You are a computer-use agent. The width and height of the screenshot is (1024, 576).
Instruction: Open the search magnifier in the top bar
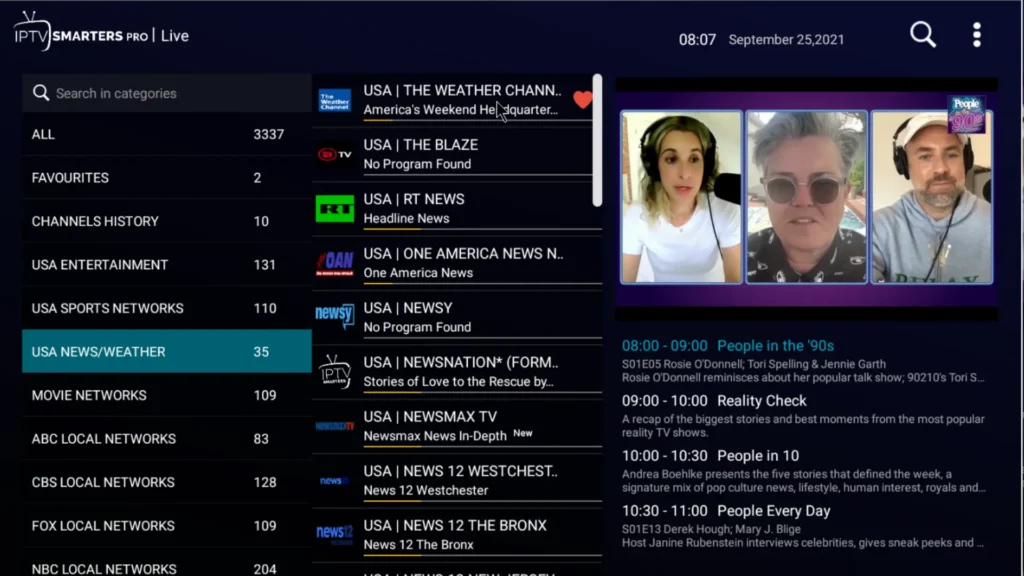point(923,35)
